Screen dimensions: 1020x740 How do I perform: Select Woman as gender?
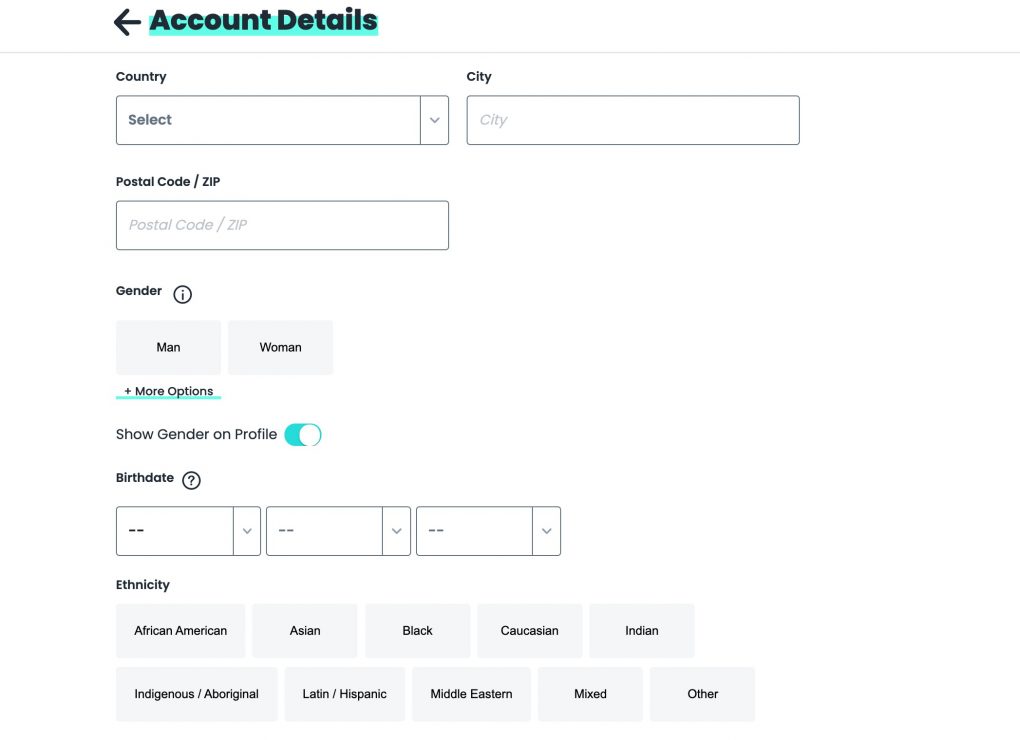point(280,347)
